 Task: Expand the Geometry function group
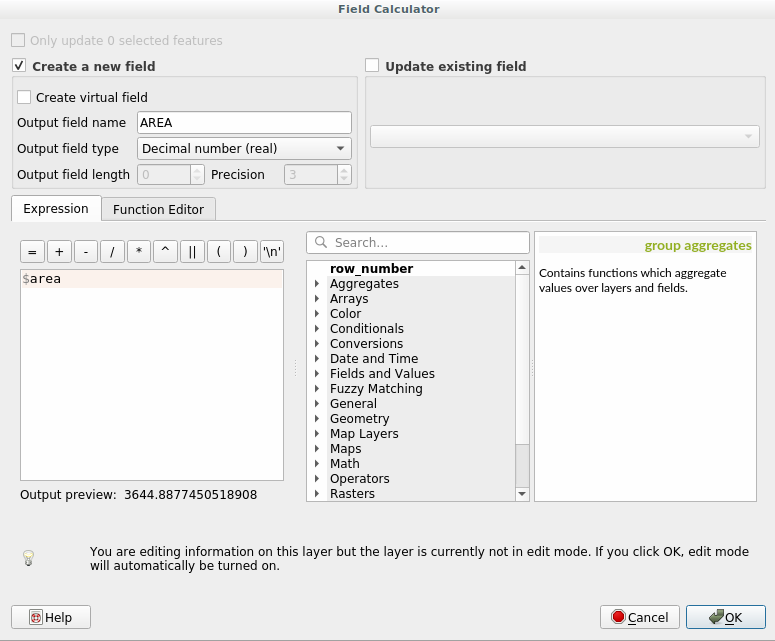tap(316, 419)
